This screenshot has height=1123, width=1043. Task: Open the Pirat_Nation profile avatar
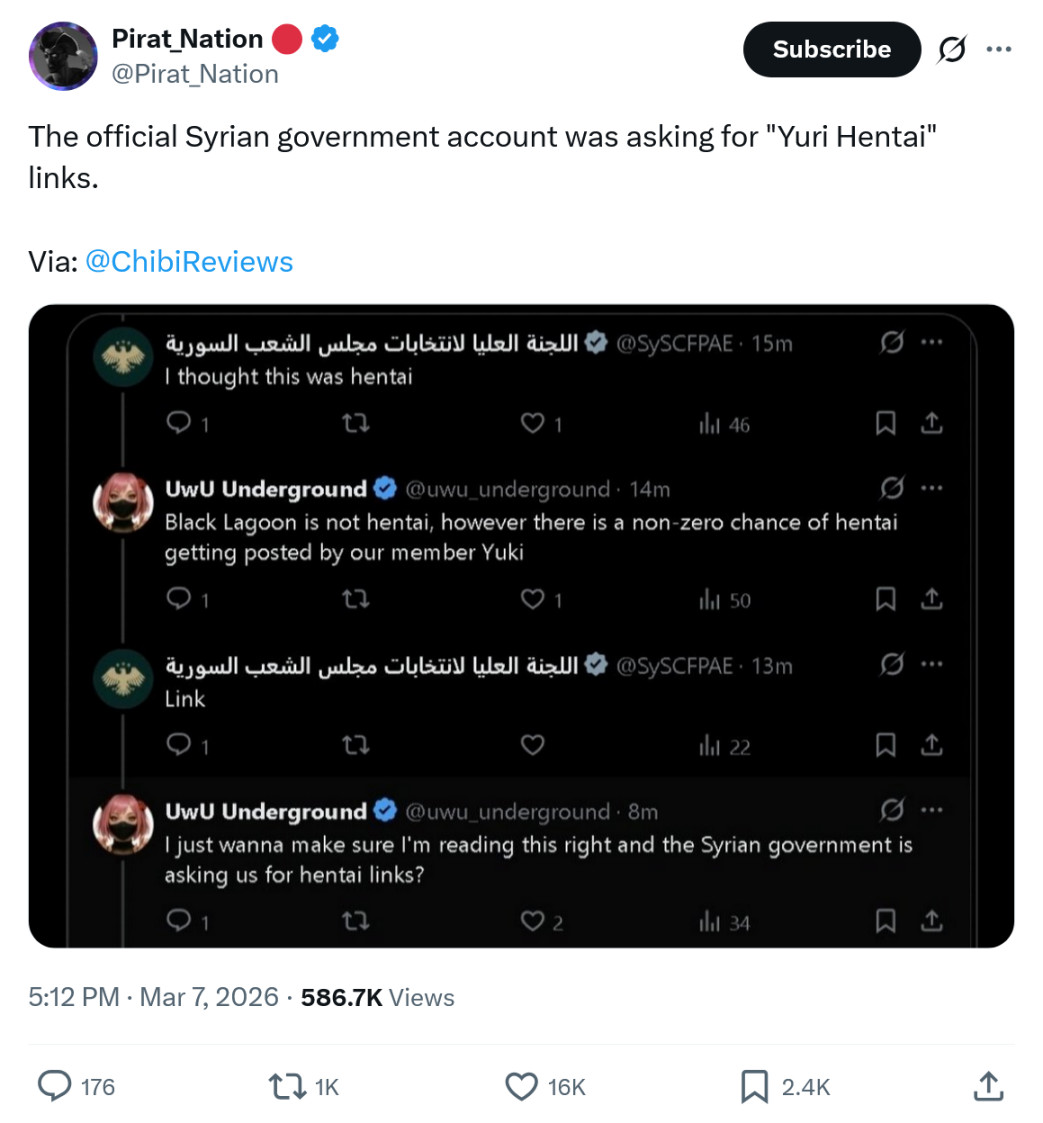(x=63, y=56)
